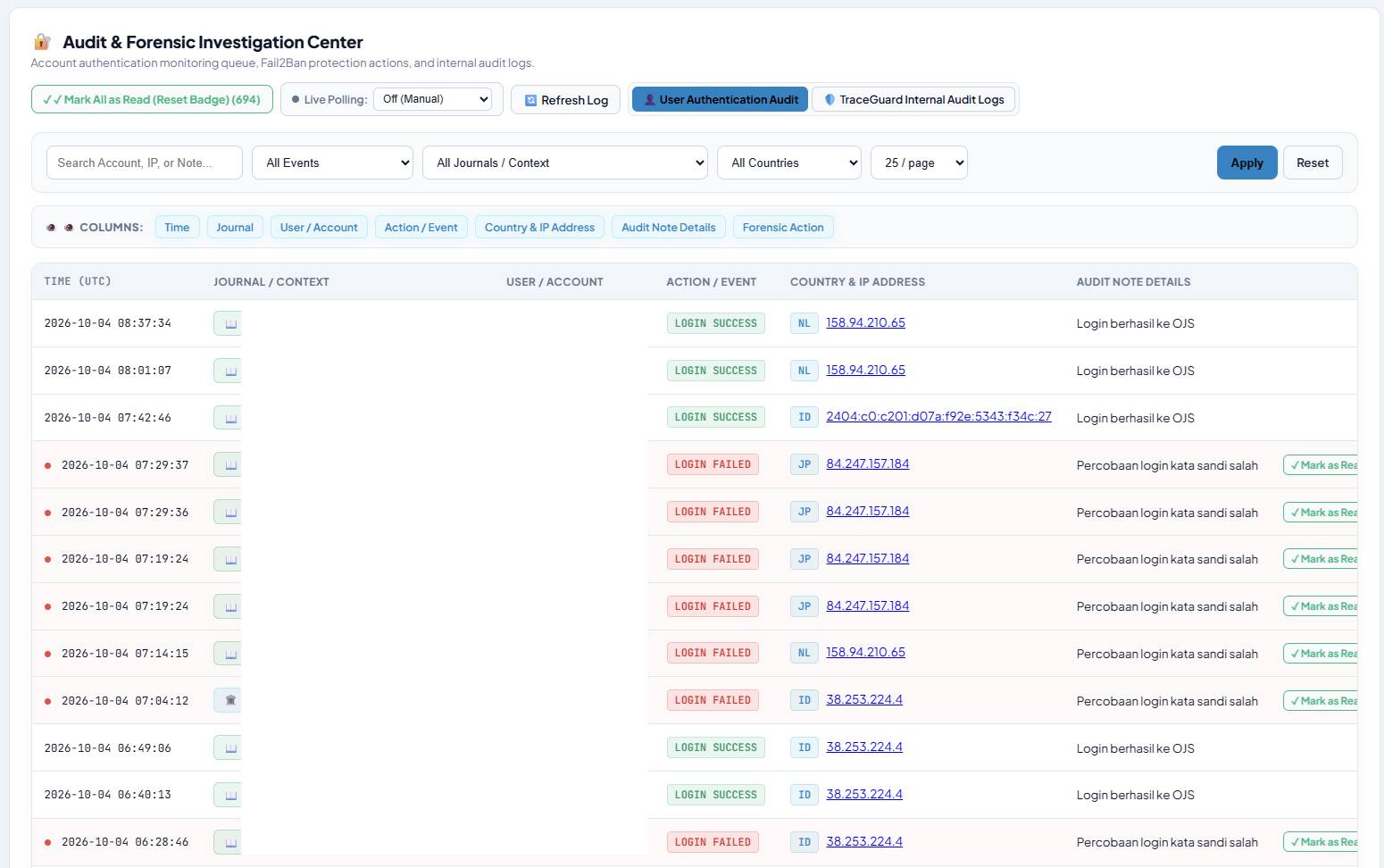Click the eye icons next to the COLUMNS label

point(60,228)
